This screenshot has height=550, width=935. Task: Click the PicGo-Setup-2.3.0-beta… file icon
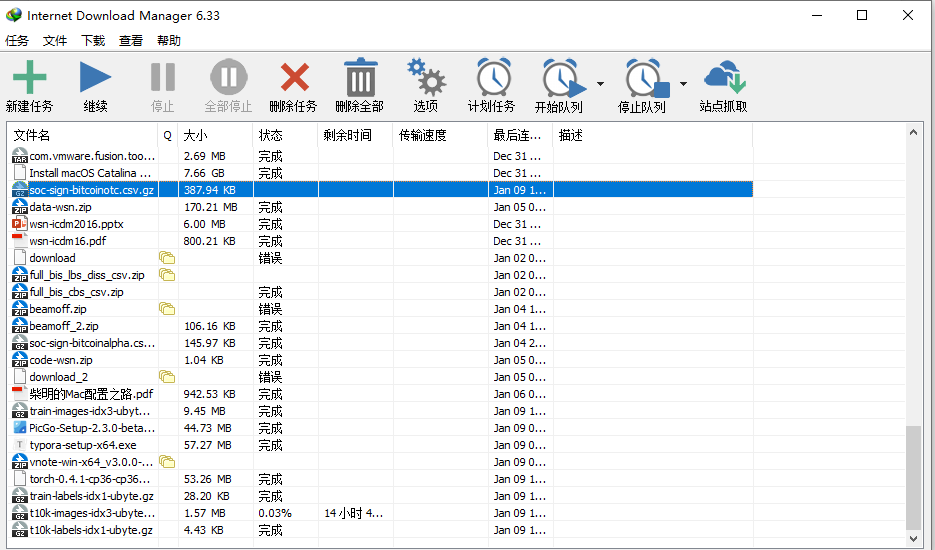coord(20,428)
